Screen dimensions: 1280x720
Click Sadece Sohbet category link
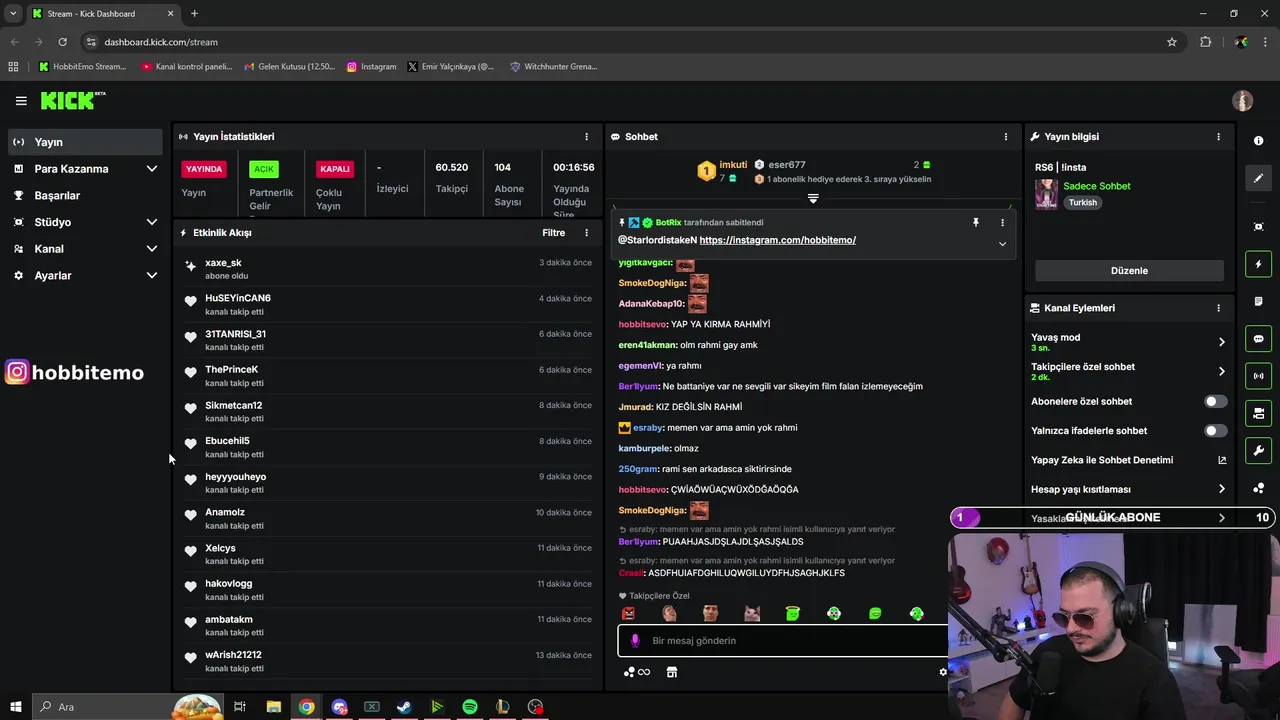point(1096,186)
